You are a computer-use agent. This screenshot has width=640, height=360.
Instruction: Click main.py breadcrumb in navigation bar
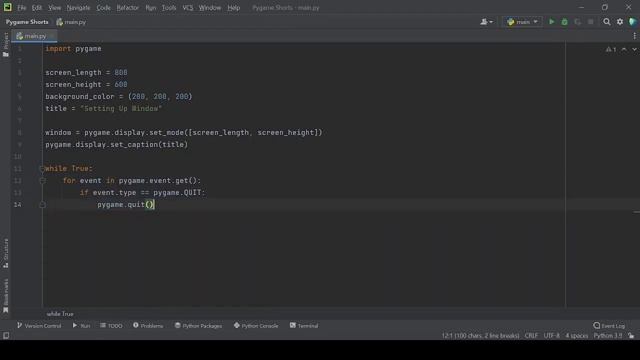[x=71, y=22]
